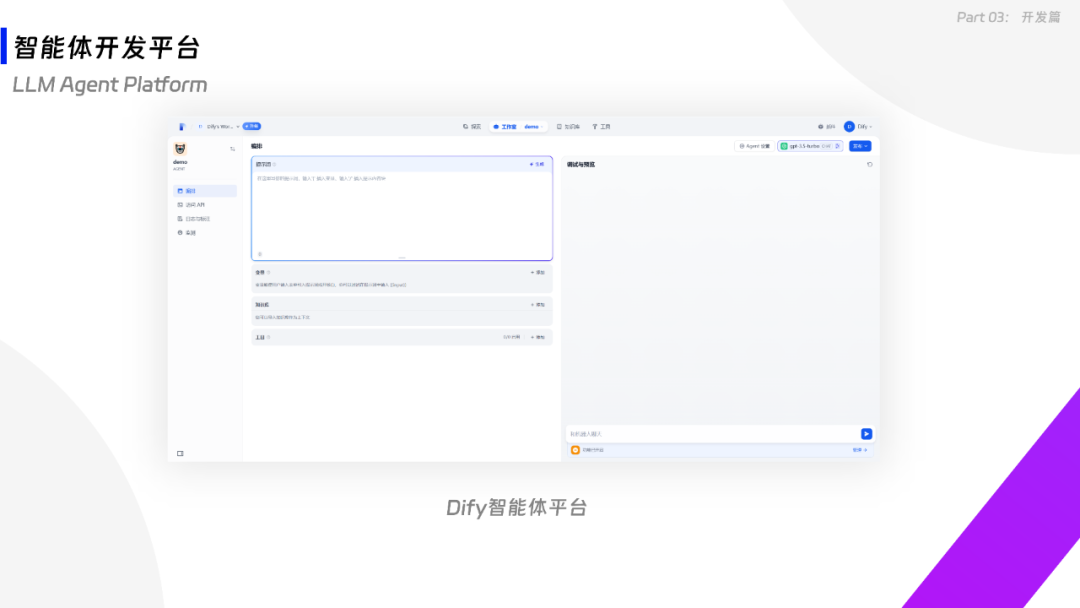Click the blue 发布 (Publish) dropdown button

(x=860, y=146)
